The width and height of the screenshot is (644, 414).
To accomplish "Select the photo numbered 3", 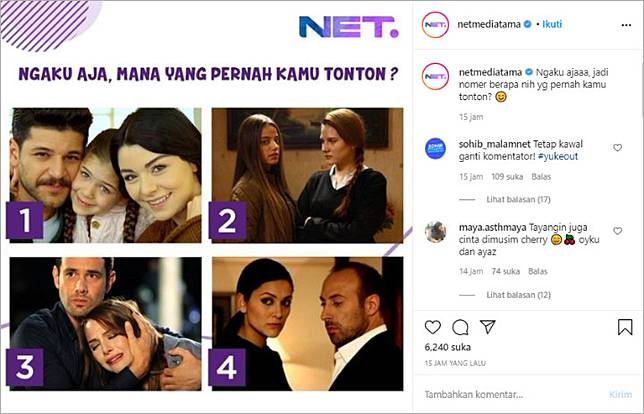I will pos(106,324).
